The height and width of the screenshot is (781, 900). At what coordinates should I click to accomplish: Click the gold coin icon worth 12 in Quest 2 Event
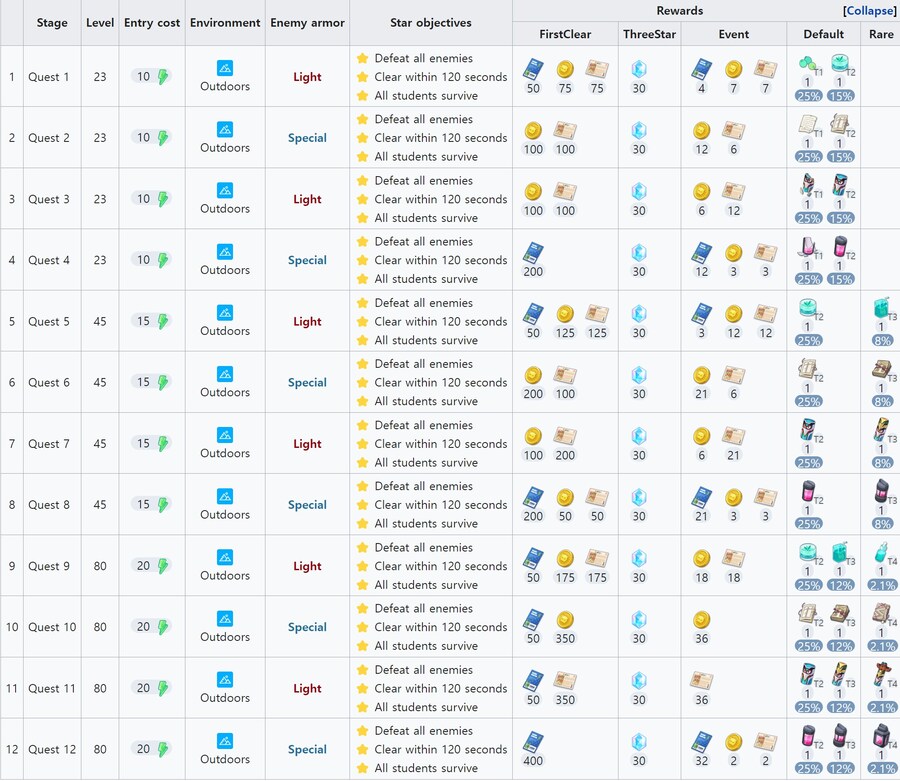(x=701, y=131)
